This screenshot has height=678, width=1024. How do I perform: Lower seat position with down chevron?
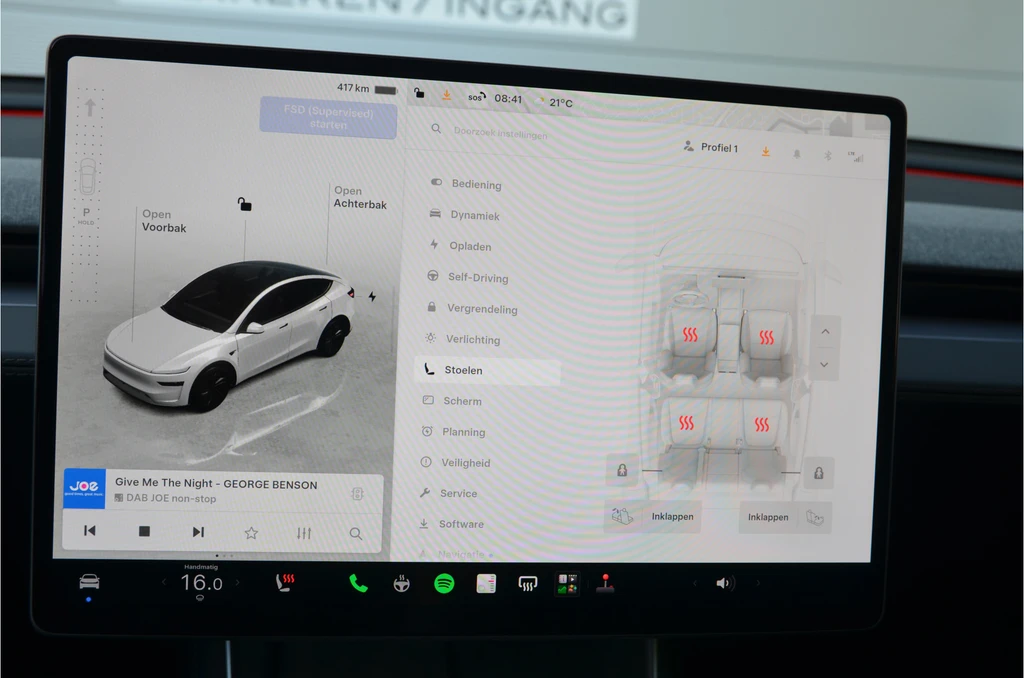point(824,364)
